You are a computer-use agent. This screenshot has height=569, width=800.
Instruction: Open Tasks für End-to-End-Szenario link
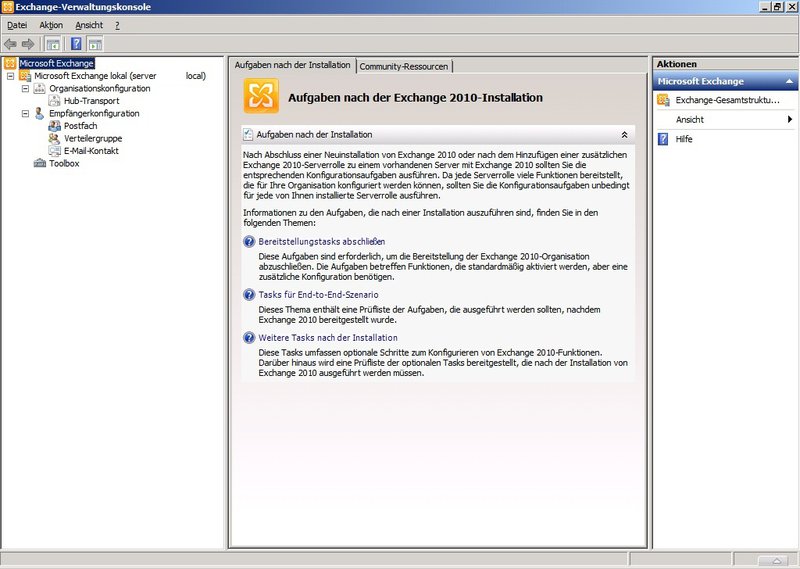coord(318,295)
